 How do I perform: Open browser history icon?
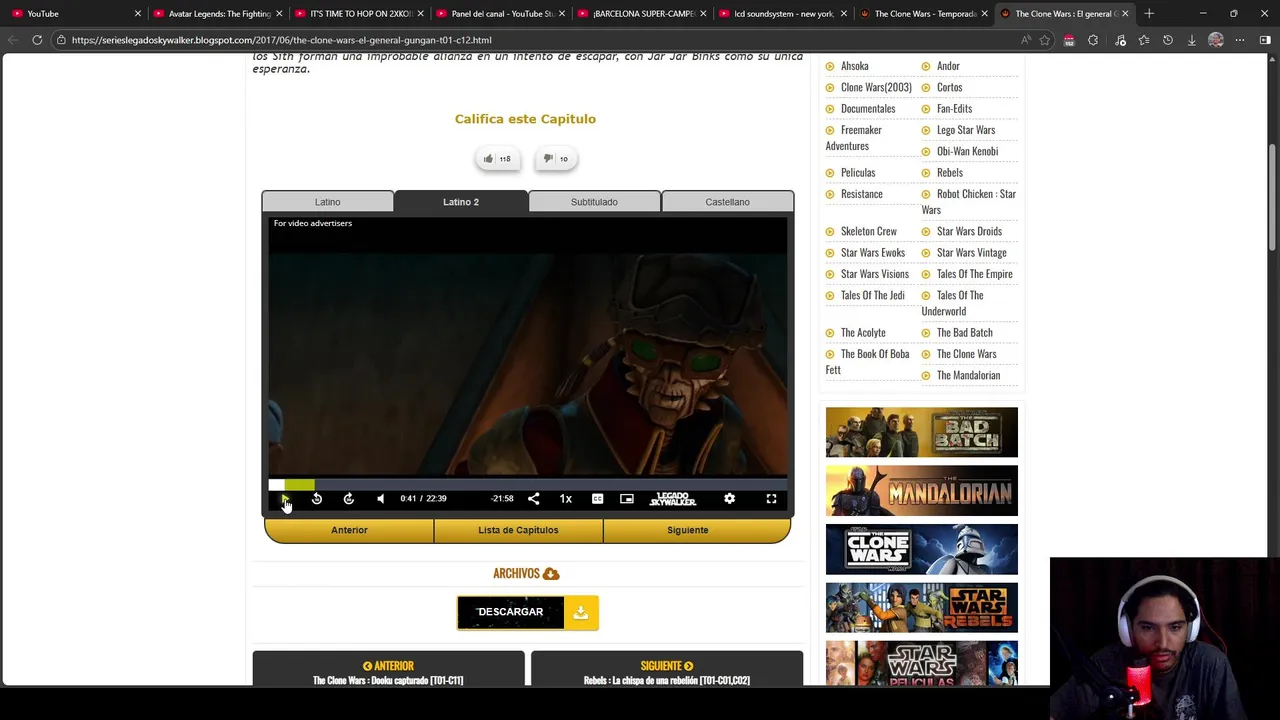[1168, 40]
